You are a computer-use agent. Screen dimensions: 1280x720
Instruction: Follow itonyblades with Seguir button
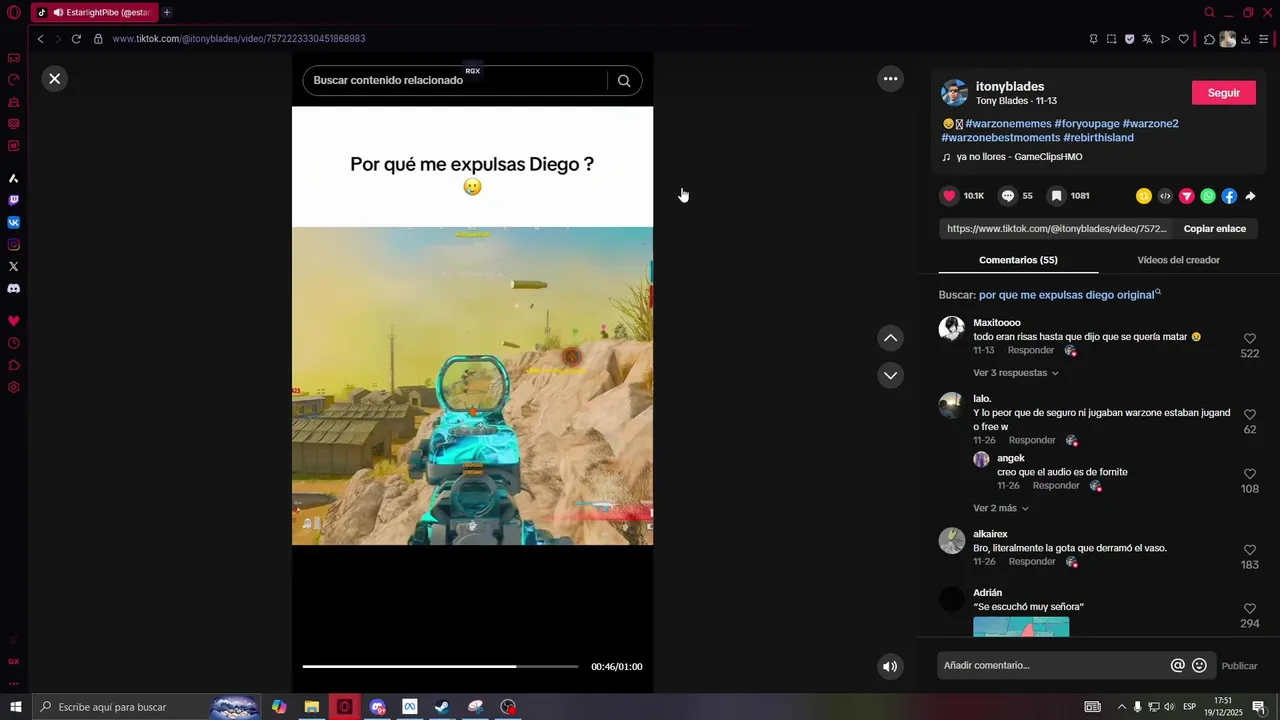(x=1223, y=93)
